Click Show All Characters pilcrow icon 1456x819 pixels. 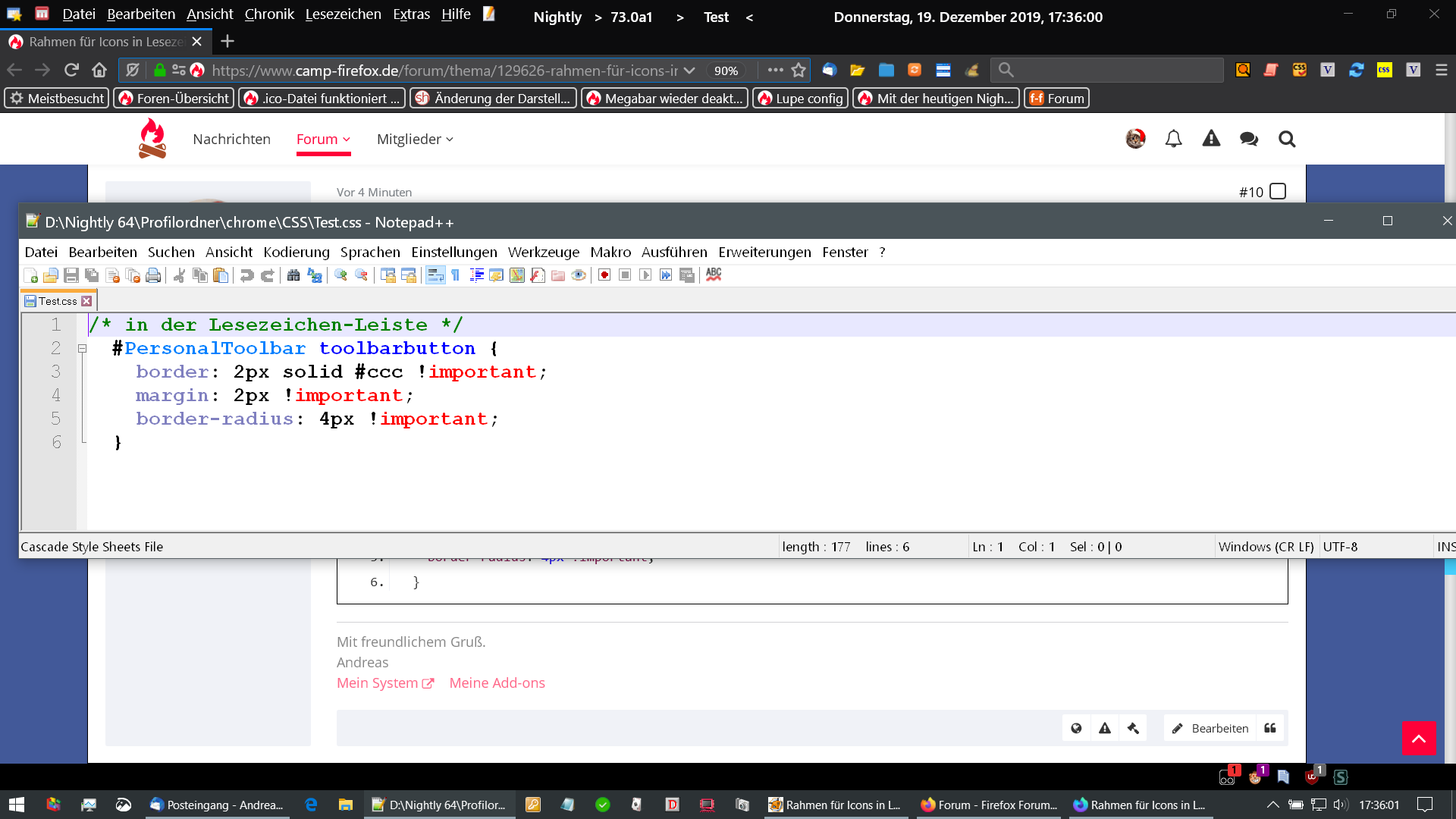click(456, 275)
